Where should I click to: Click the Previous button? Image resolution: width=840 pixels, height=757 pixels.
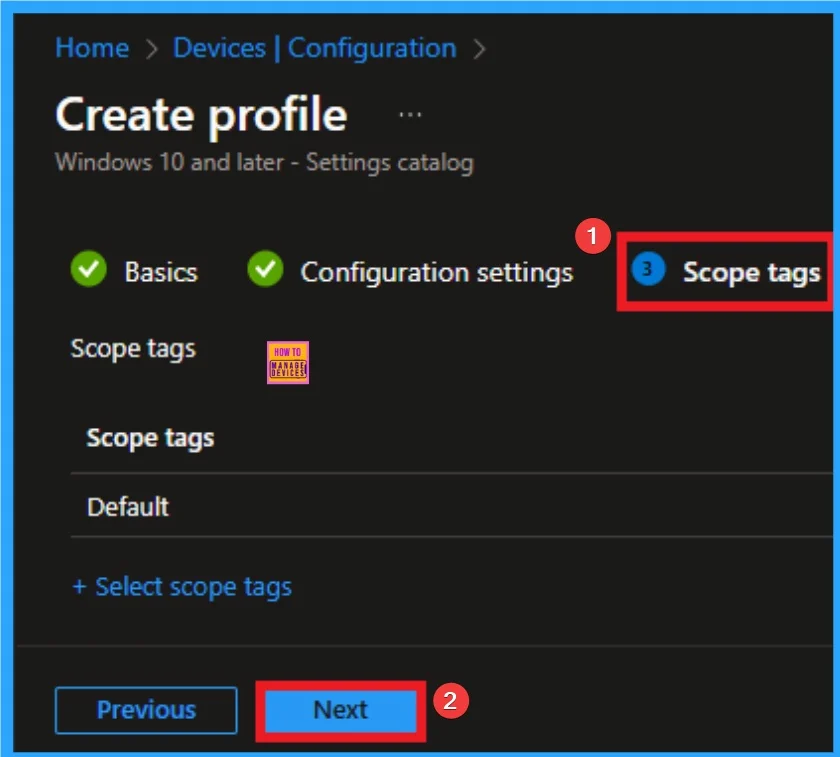click(146, 710)
